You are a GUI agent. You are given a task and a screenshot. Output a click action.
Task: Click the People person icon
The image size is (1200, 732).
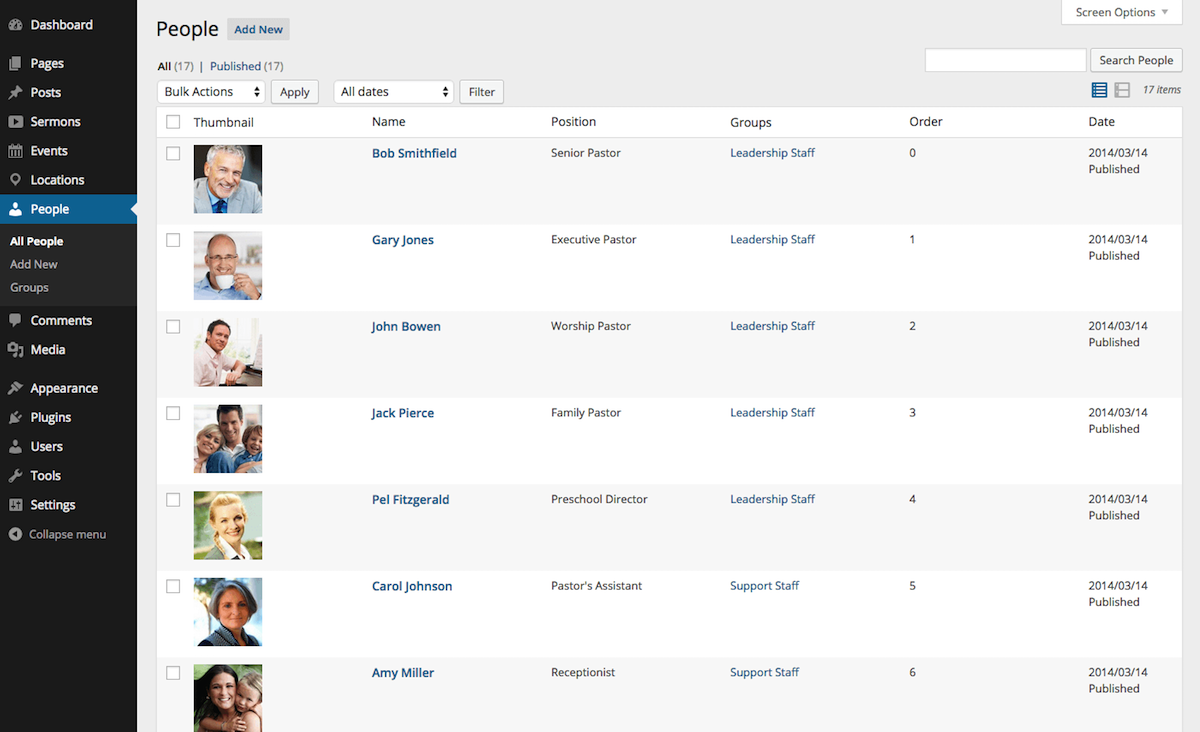point(15,209)
